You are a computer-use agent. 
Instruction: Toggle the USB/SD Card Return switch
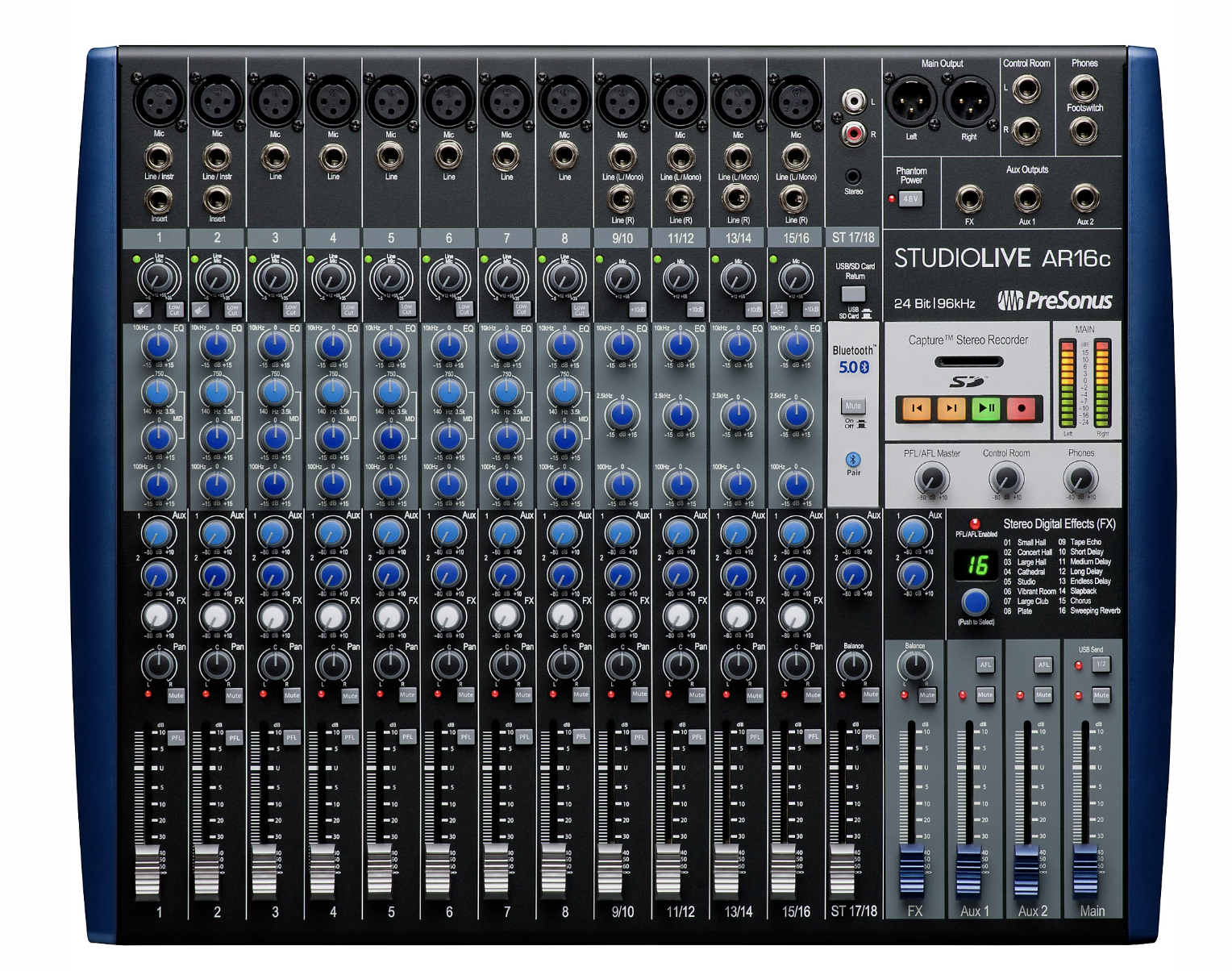[x=853, y=294]
